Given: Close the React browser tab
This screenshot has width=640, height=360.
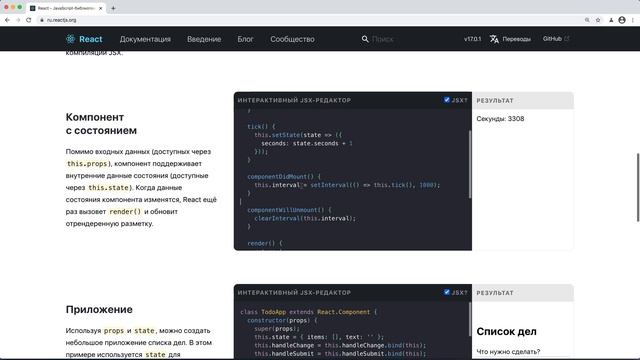Looking at the screenshot, I should [100, 8].
